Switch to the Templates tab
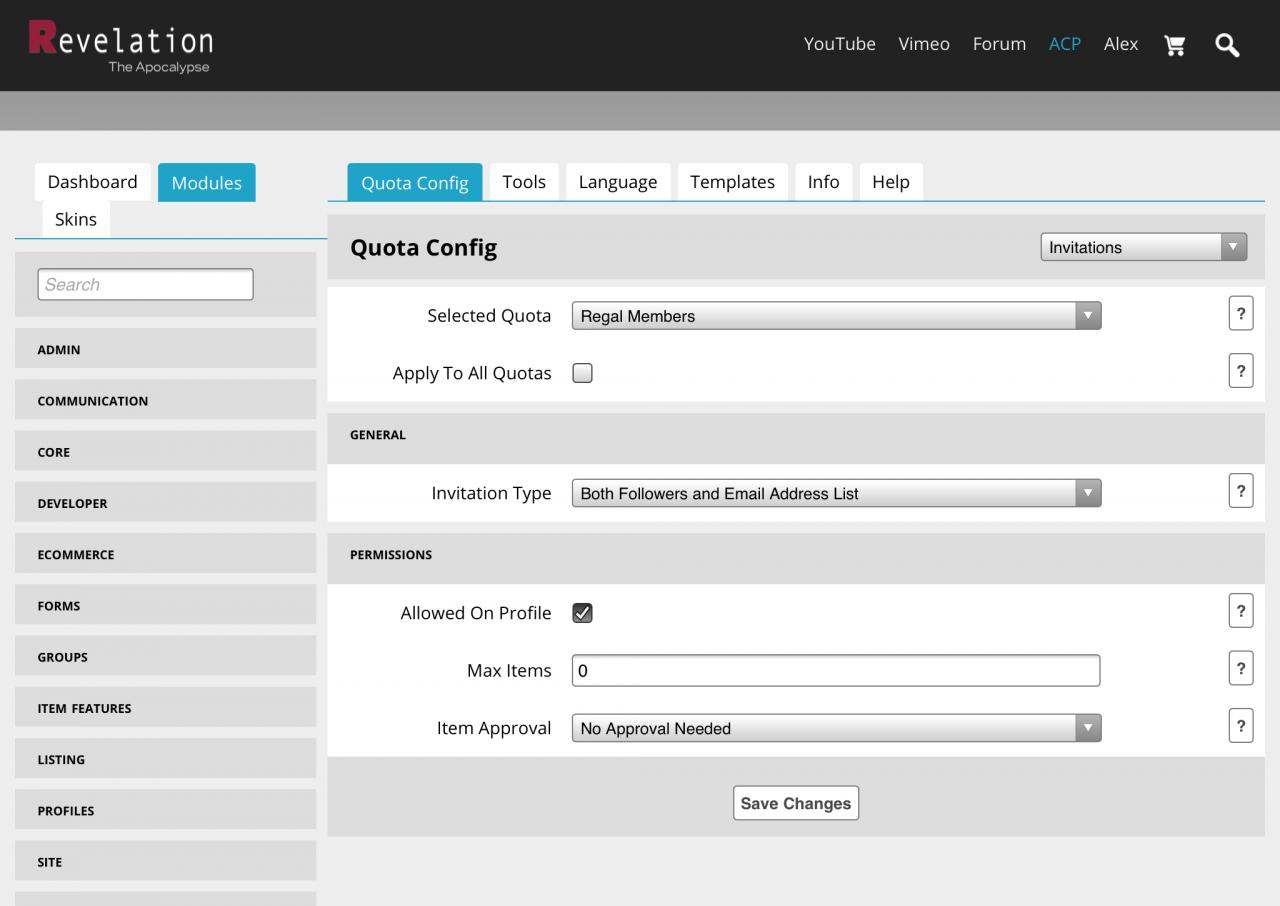This screenshot has width=1280, height=906. 732,182
